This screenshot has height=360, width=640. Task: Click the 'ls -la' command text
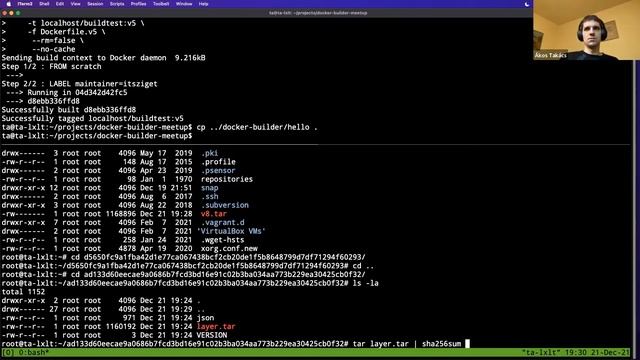pos(365,283)
